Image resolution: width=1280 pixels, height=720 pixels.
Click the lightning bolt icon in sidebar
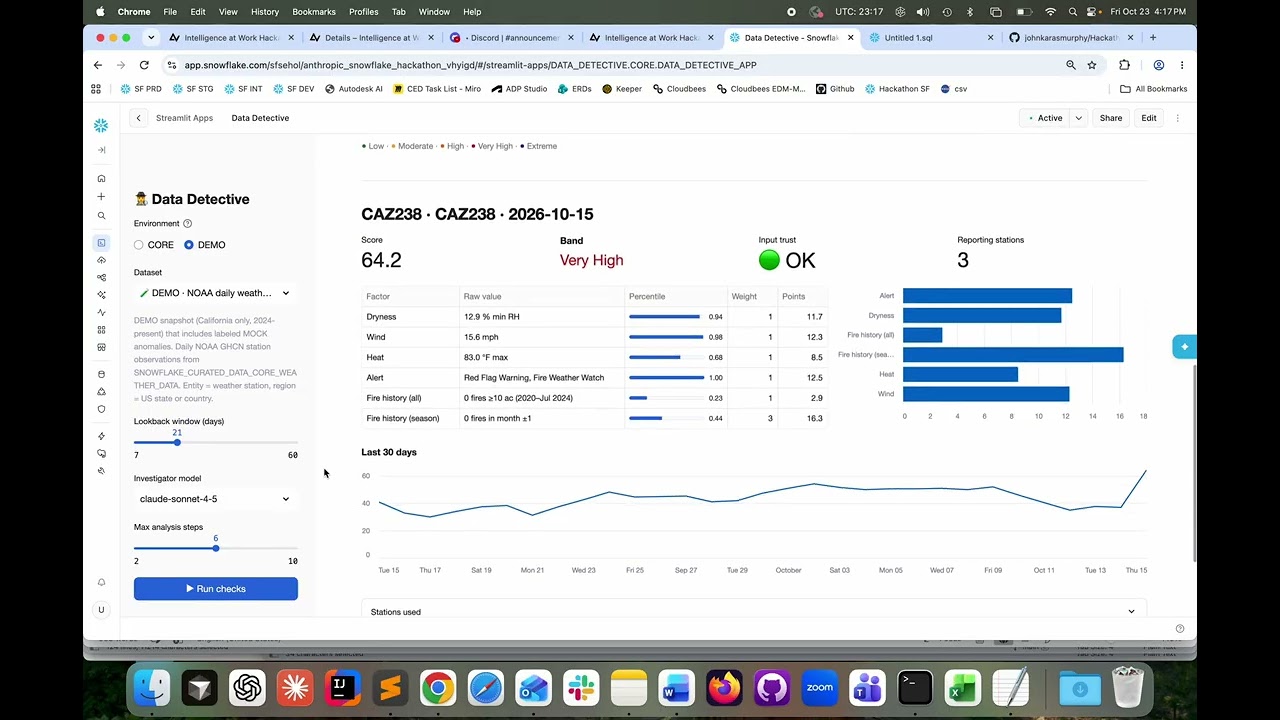[101, 436]
